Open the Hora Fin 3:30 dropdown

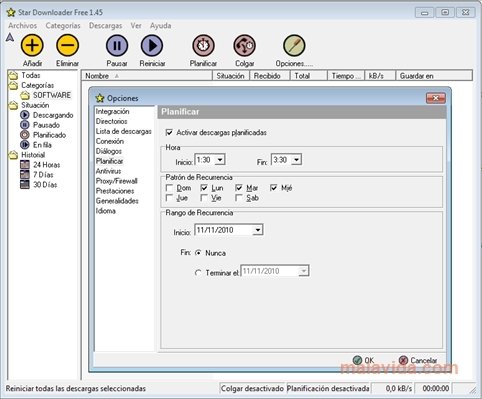click(x=296, y=160)
